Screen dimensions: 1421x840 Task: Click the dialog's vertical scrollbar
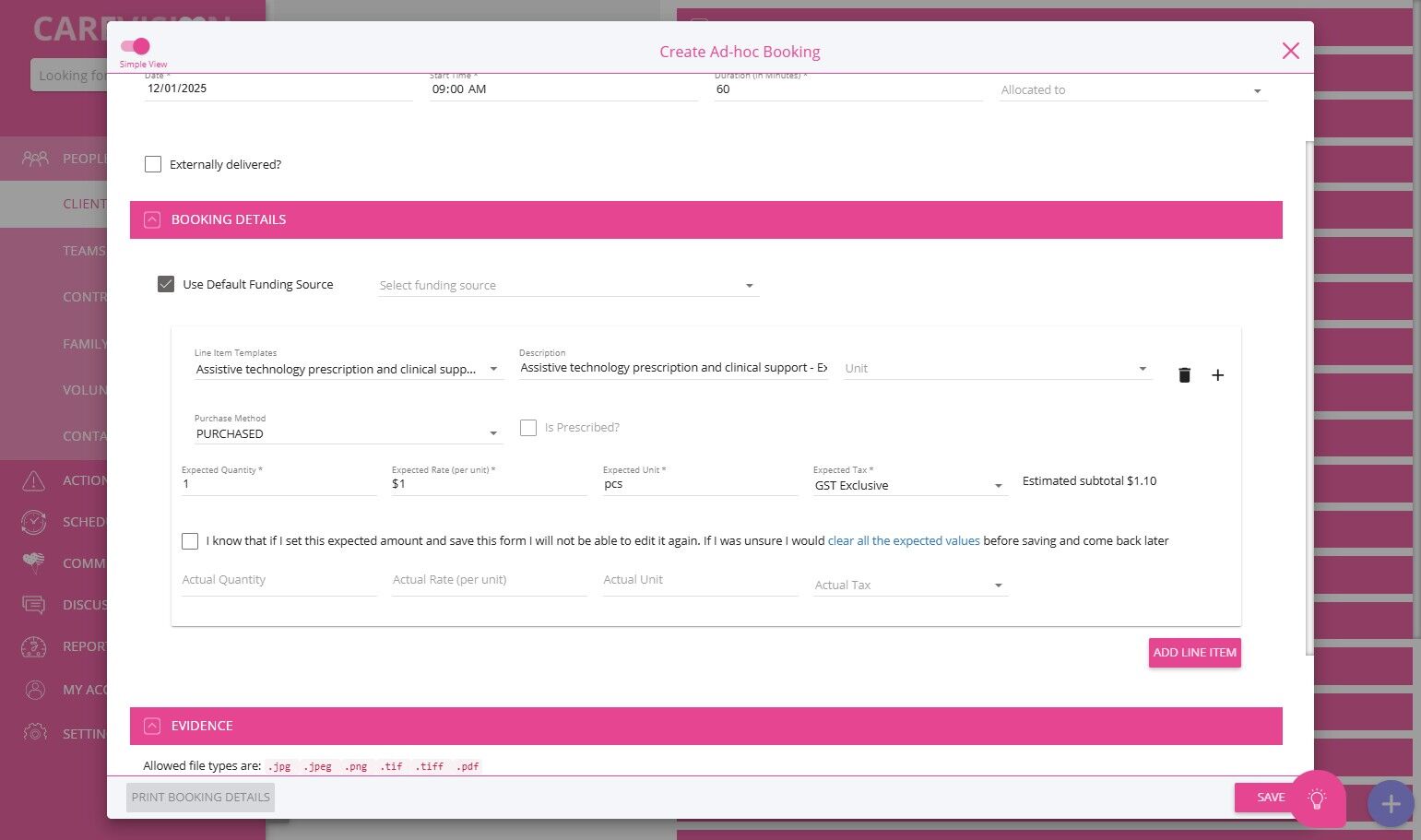click(x=1309, y=398)
